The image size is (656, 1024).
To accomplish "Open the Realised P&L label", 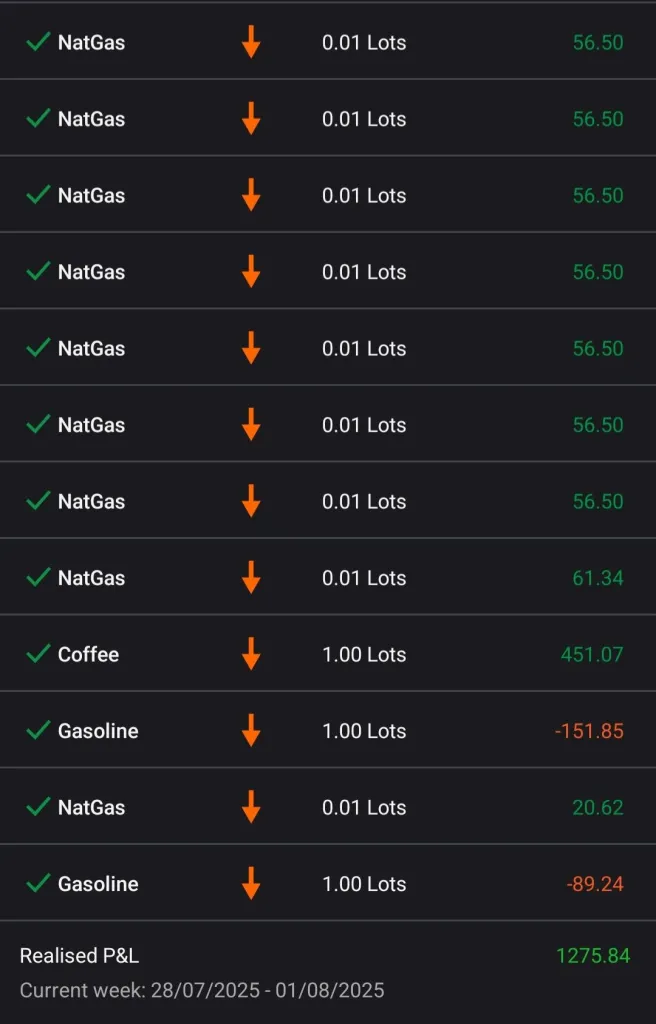I will 79,956.
